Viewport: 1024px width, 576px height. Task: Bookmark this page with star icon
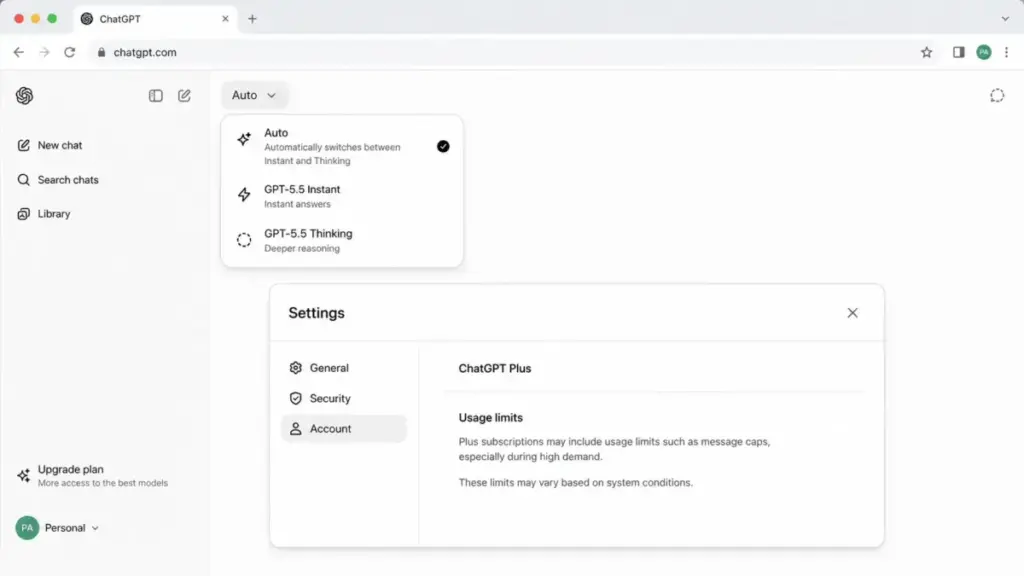click(926, 52)
